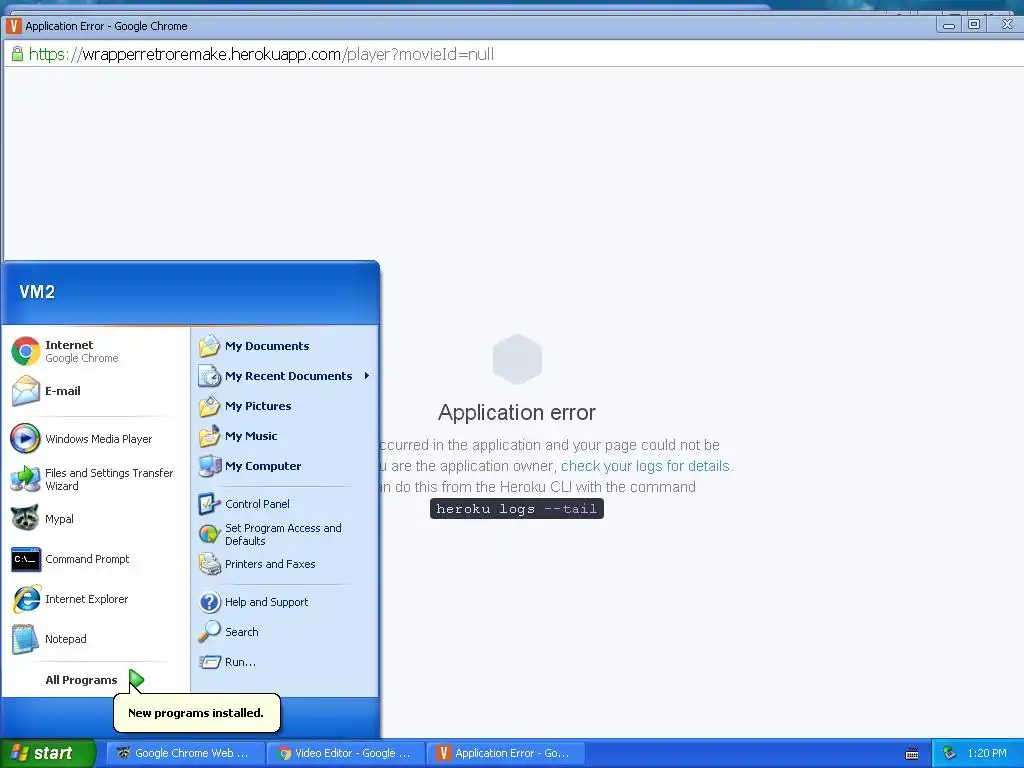Open Files and Settings Transfer Wizard icon
The image size is (1024, 768).
[x=26, y=479]
